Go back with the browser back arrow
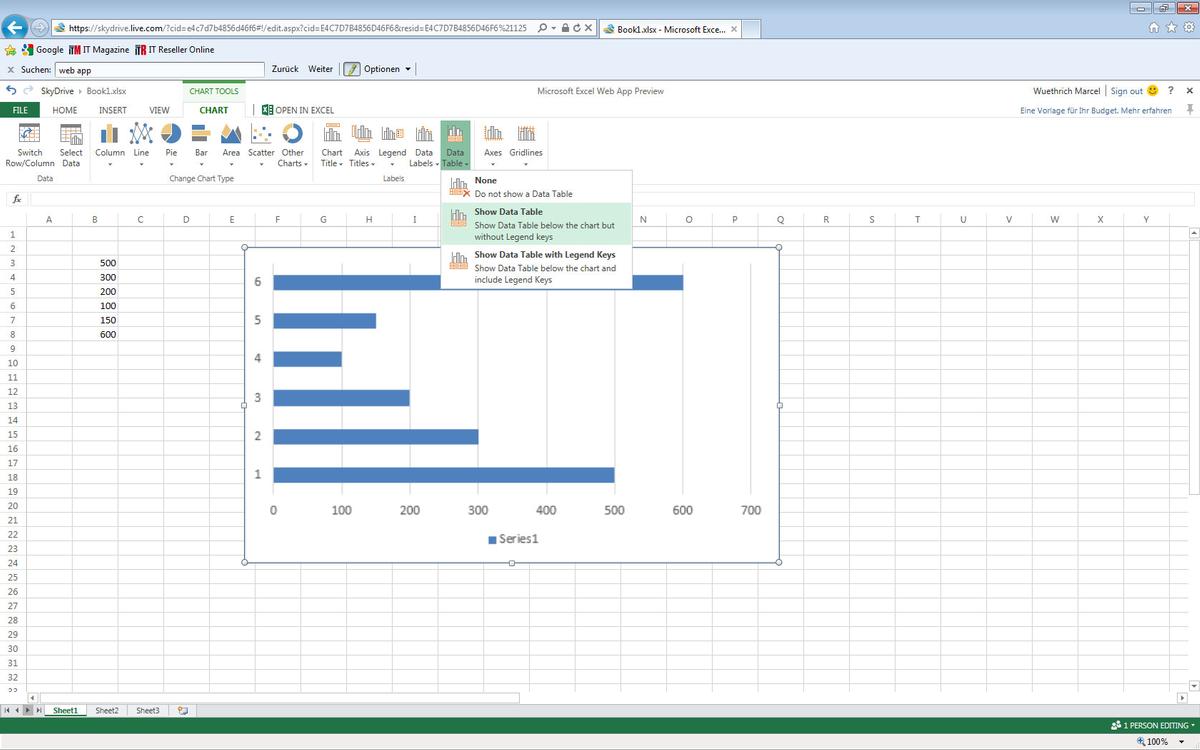 click(x=16, y=28)
